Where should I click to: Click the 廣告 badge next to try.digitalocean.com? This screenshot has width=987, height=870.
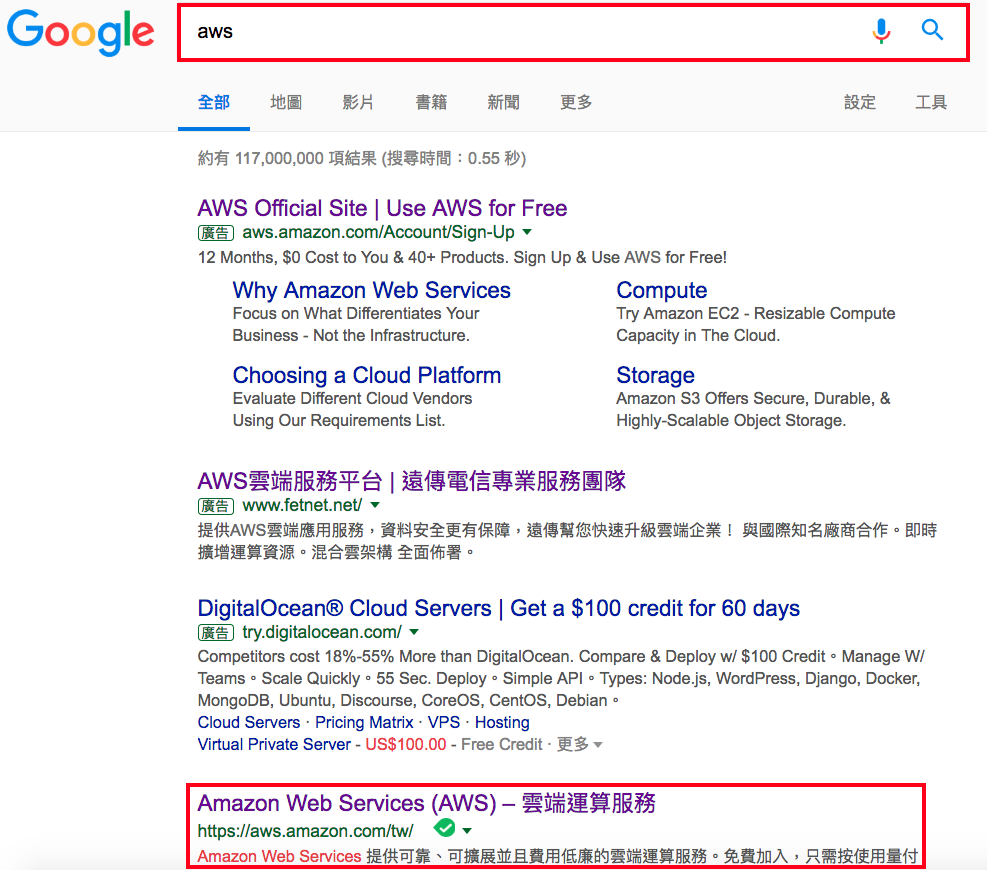coord(216,633)
